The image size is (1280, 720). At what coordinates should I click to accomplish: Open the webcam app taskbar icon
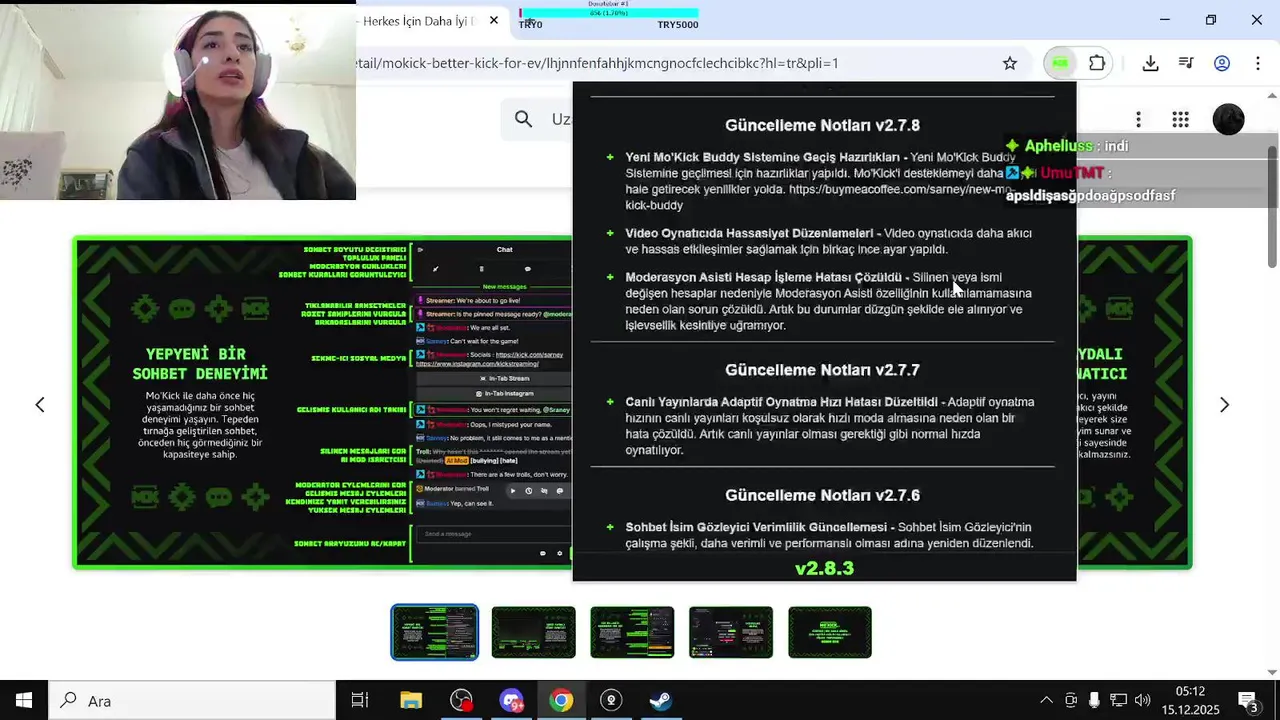point(611,700)
